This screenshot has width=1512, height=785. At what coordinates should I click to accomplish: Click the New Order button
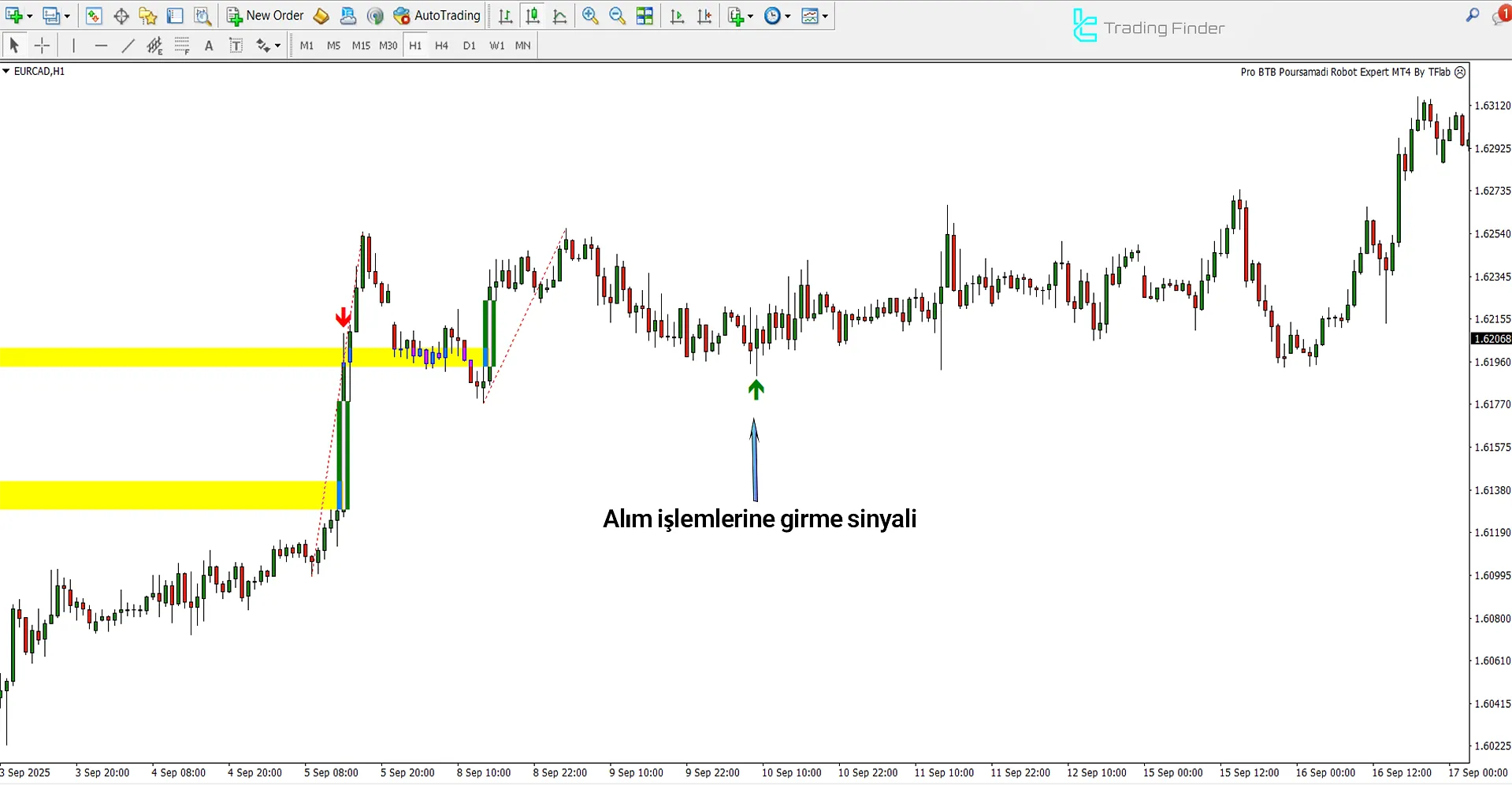point(266,16)
